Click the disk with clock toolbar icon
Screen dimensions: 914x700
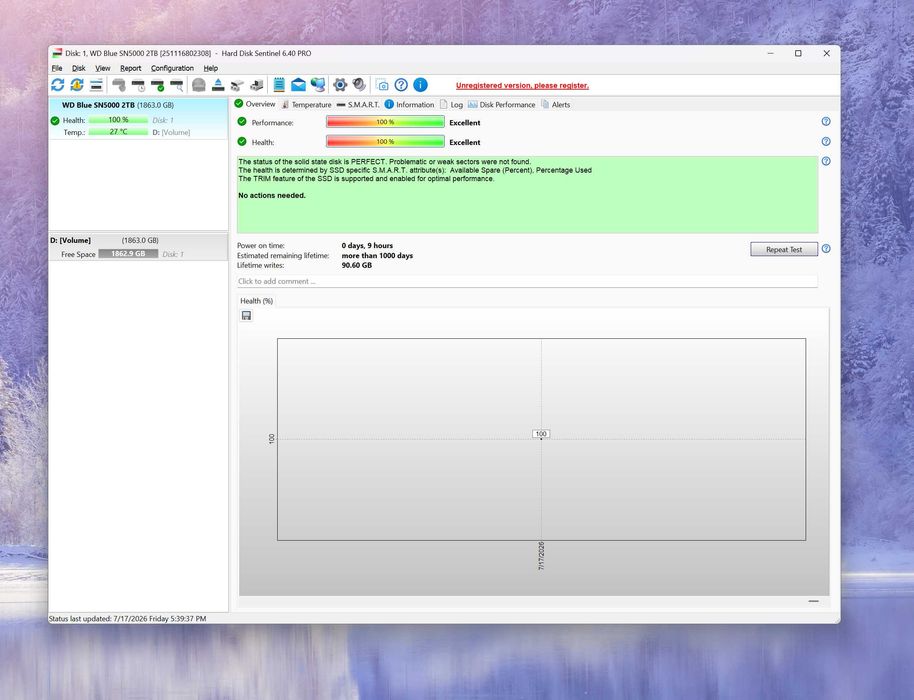(x=138, y=85)
